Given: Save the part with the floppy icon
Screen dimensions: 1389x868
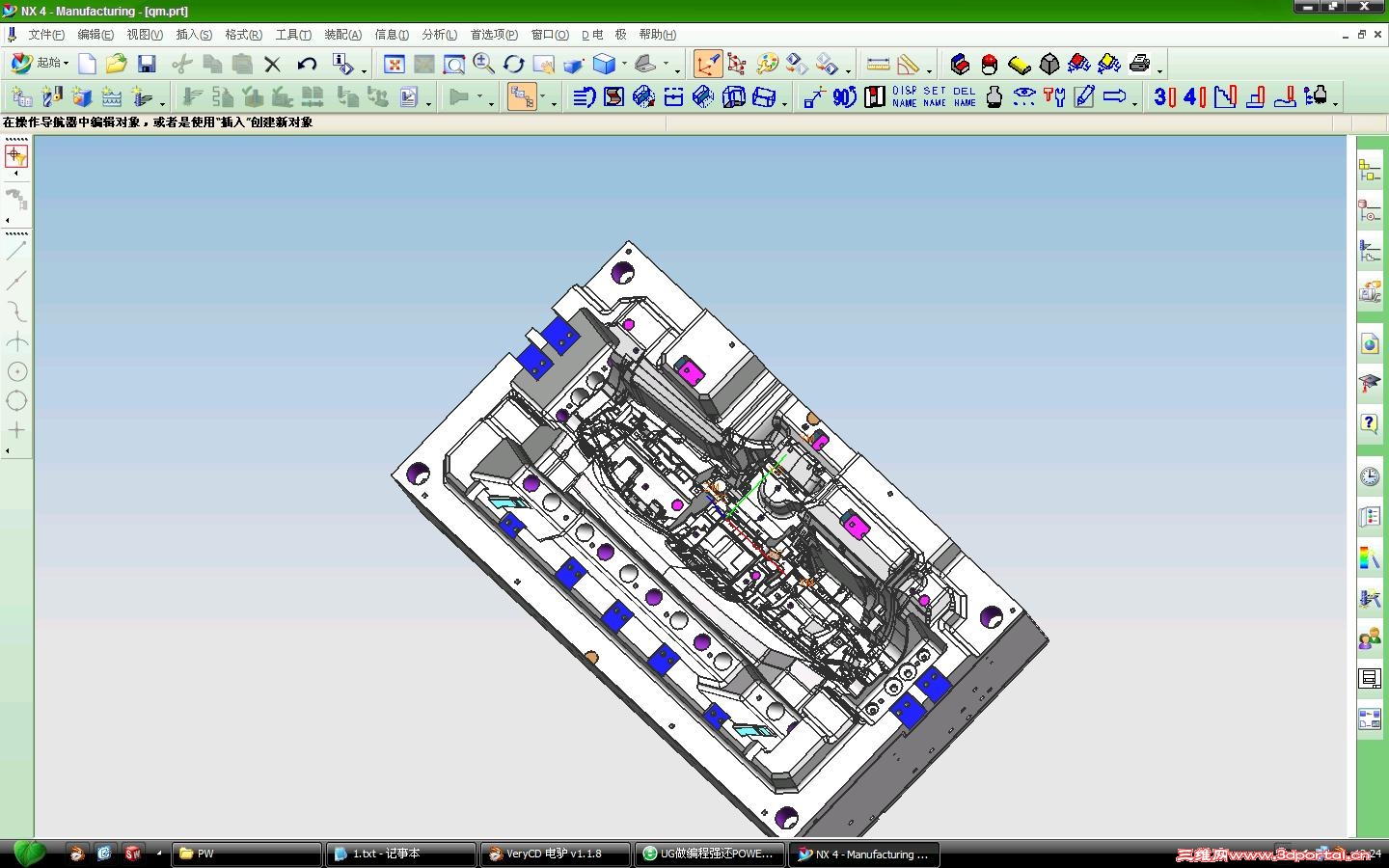Looking at the screenshot, I should click(147, 65).
